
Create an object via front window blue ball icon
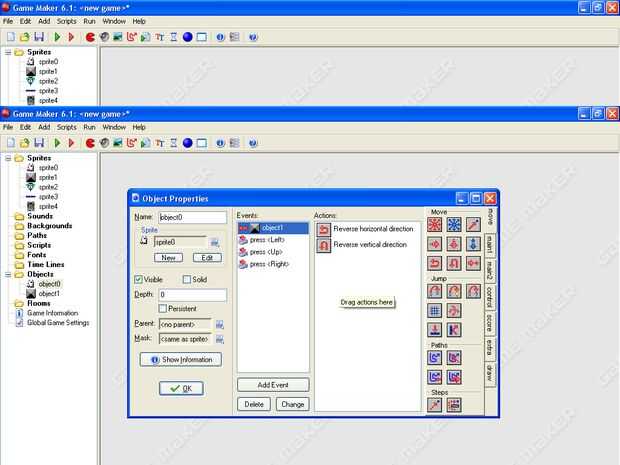click(x=187, y=143)
